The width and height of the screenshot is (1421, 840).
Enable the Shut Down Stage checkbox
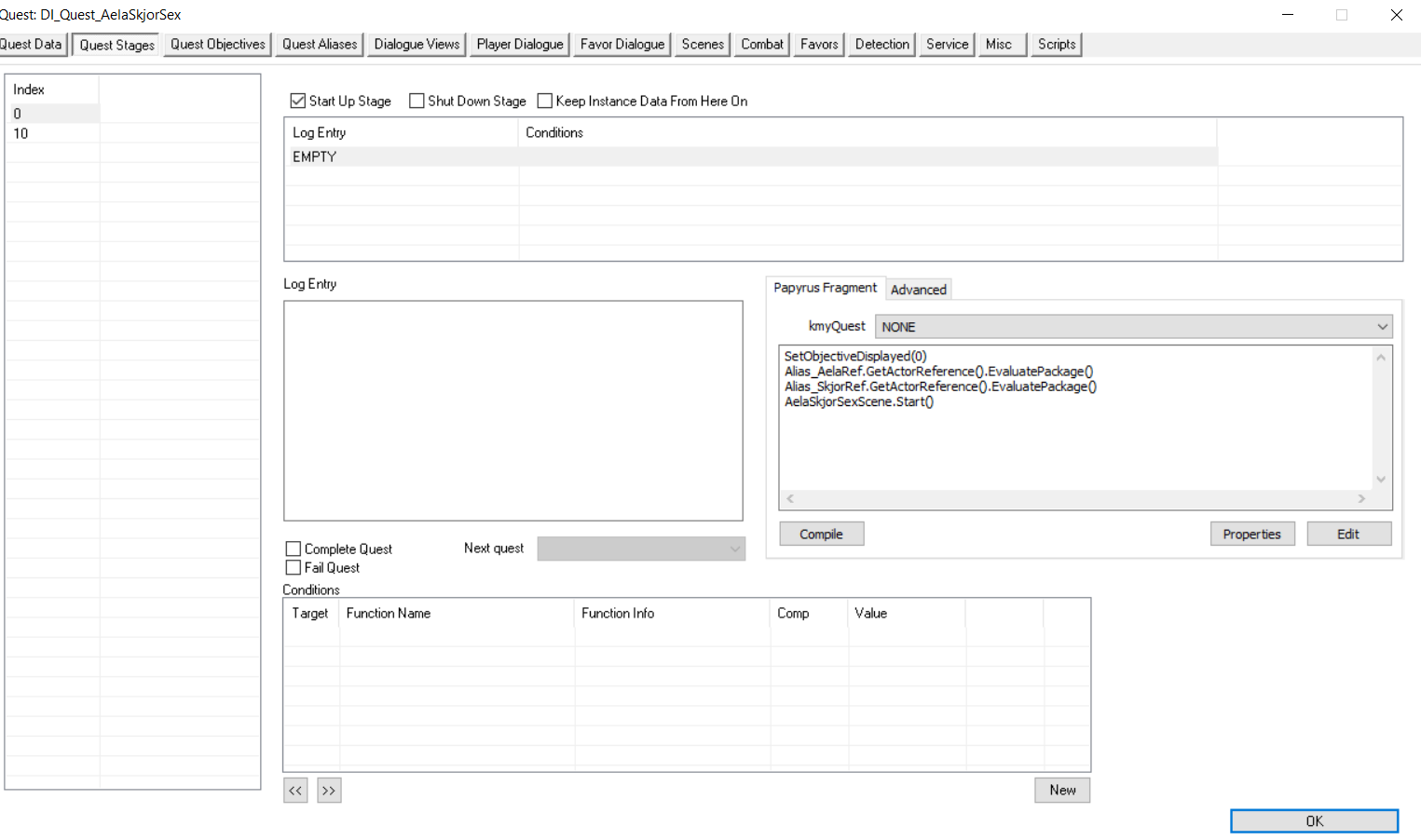(x=417, y=101)
